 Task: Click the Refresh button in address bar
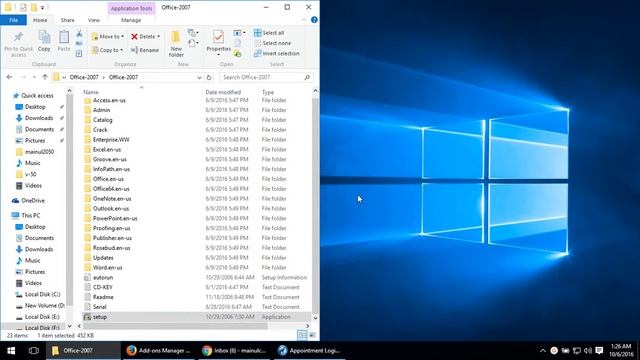pyautogui.click(x=209, y=77)
